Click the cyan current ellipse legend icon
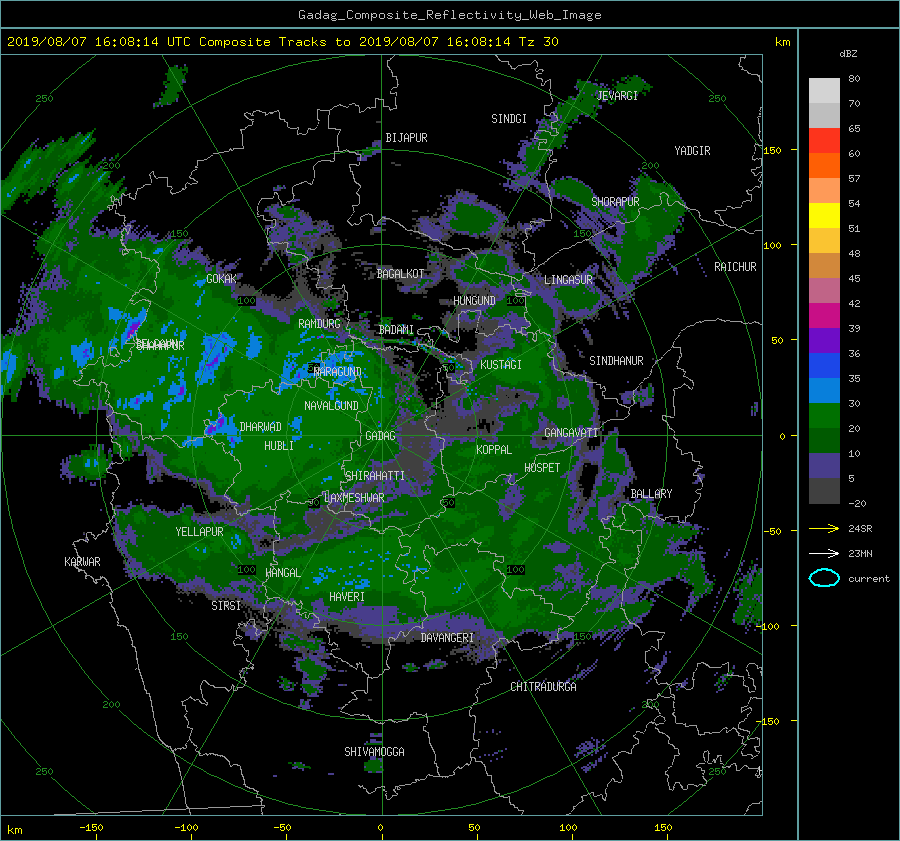900x841 pixels. [x=824, y=578]
